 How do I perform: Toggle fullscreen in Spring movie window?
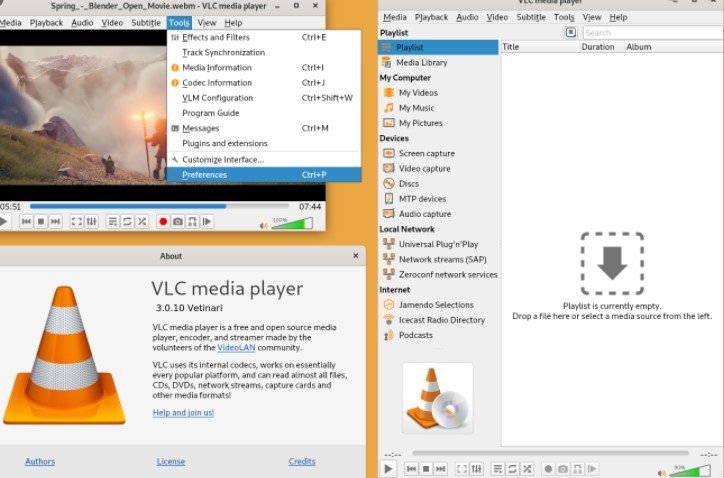point(77,222)
